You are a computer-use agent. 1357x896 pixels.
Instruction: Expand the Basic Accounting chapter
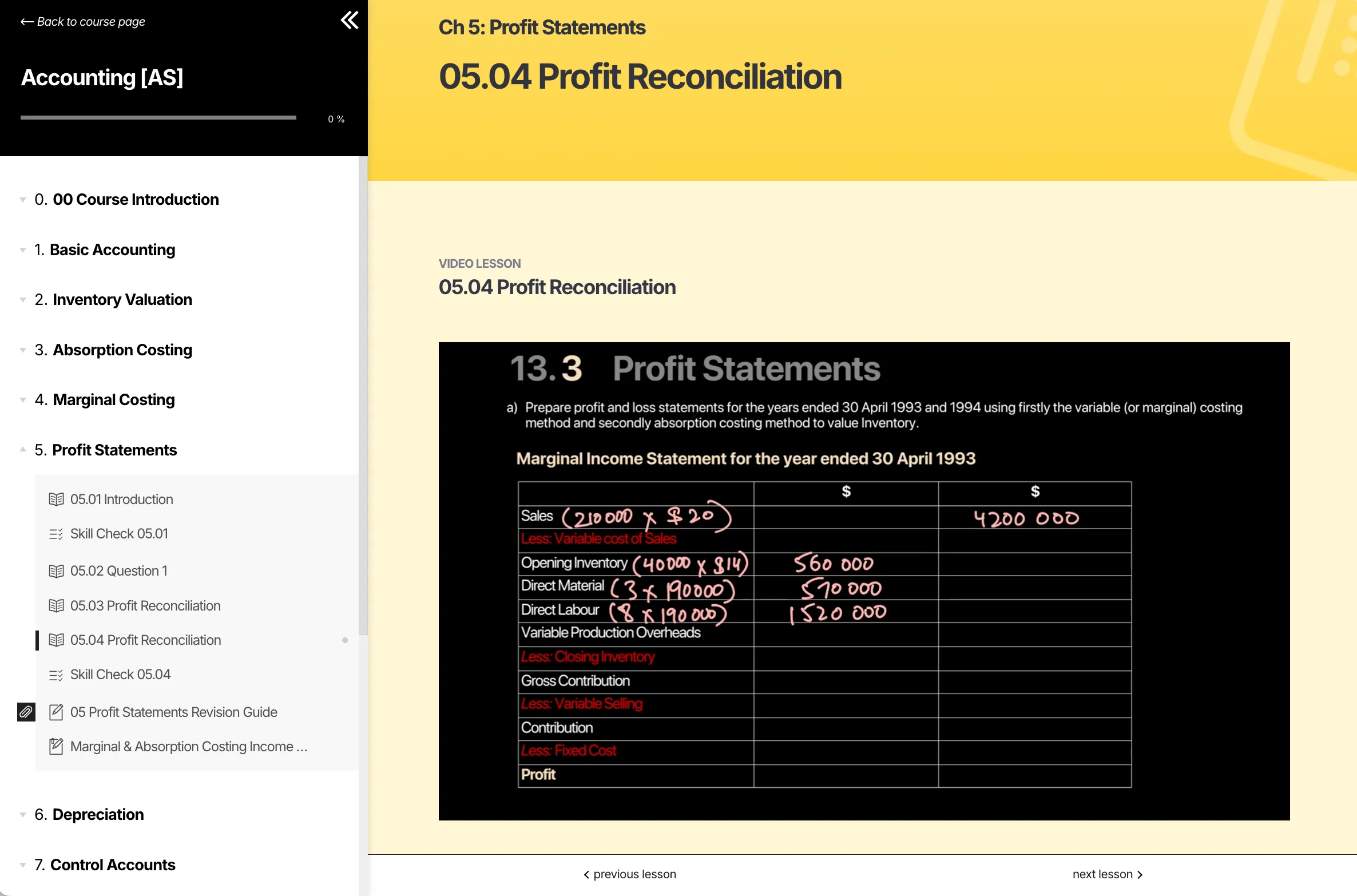coord(23,250)
